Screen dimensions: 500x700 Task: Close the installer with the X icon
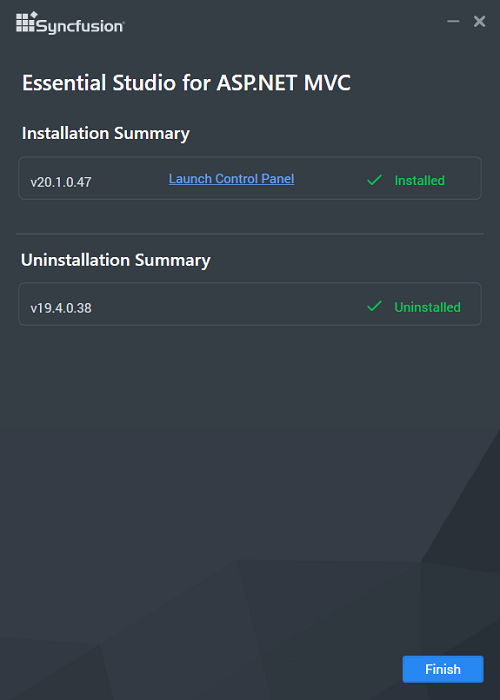479,21
